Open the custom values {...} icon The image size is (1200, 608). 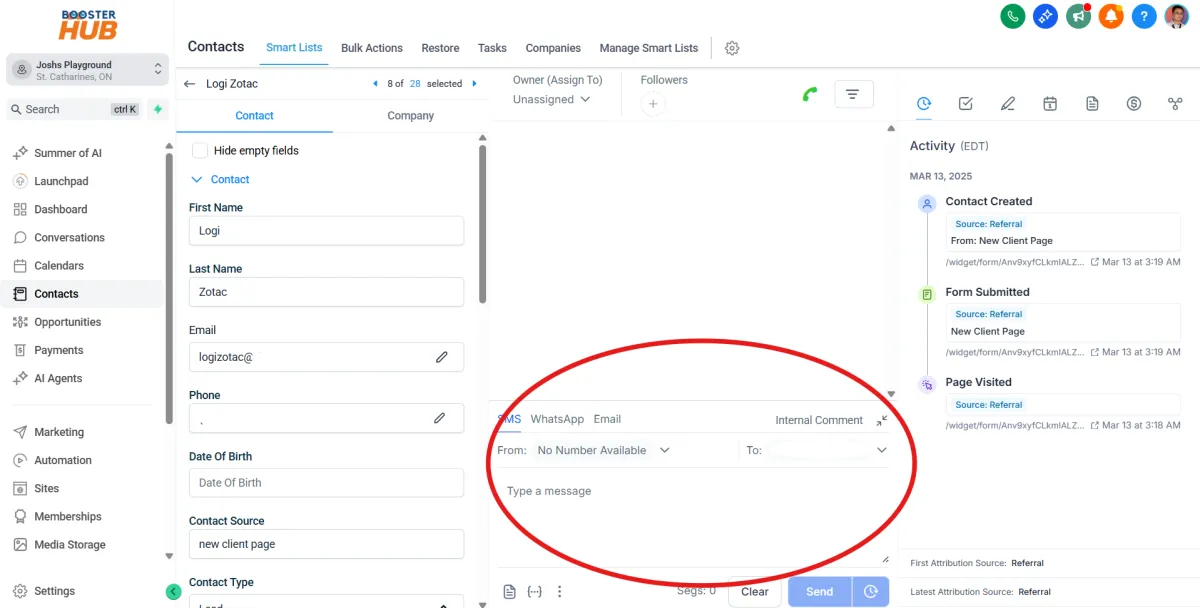click(x=534, y=591)
